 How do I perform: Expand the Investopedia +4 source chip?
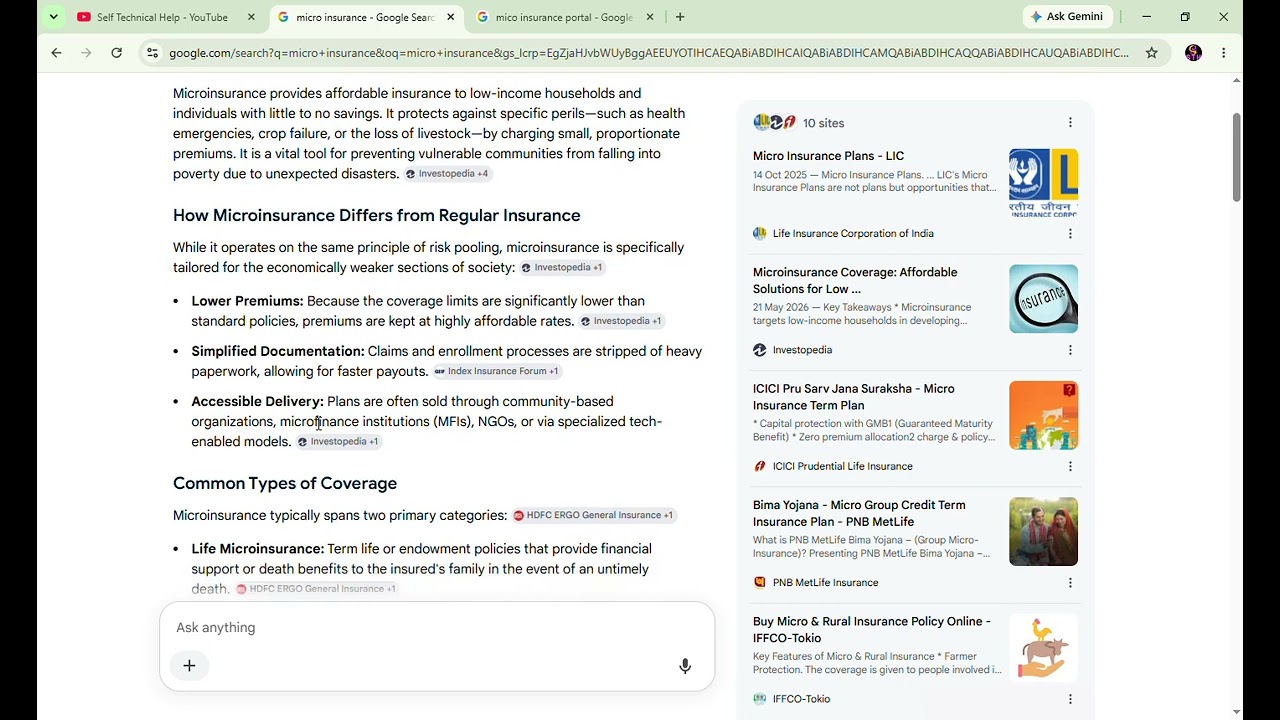448,174
